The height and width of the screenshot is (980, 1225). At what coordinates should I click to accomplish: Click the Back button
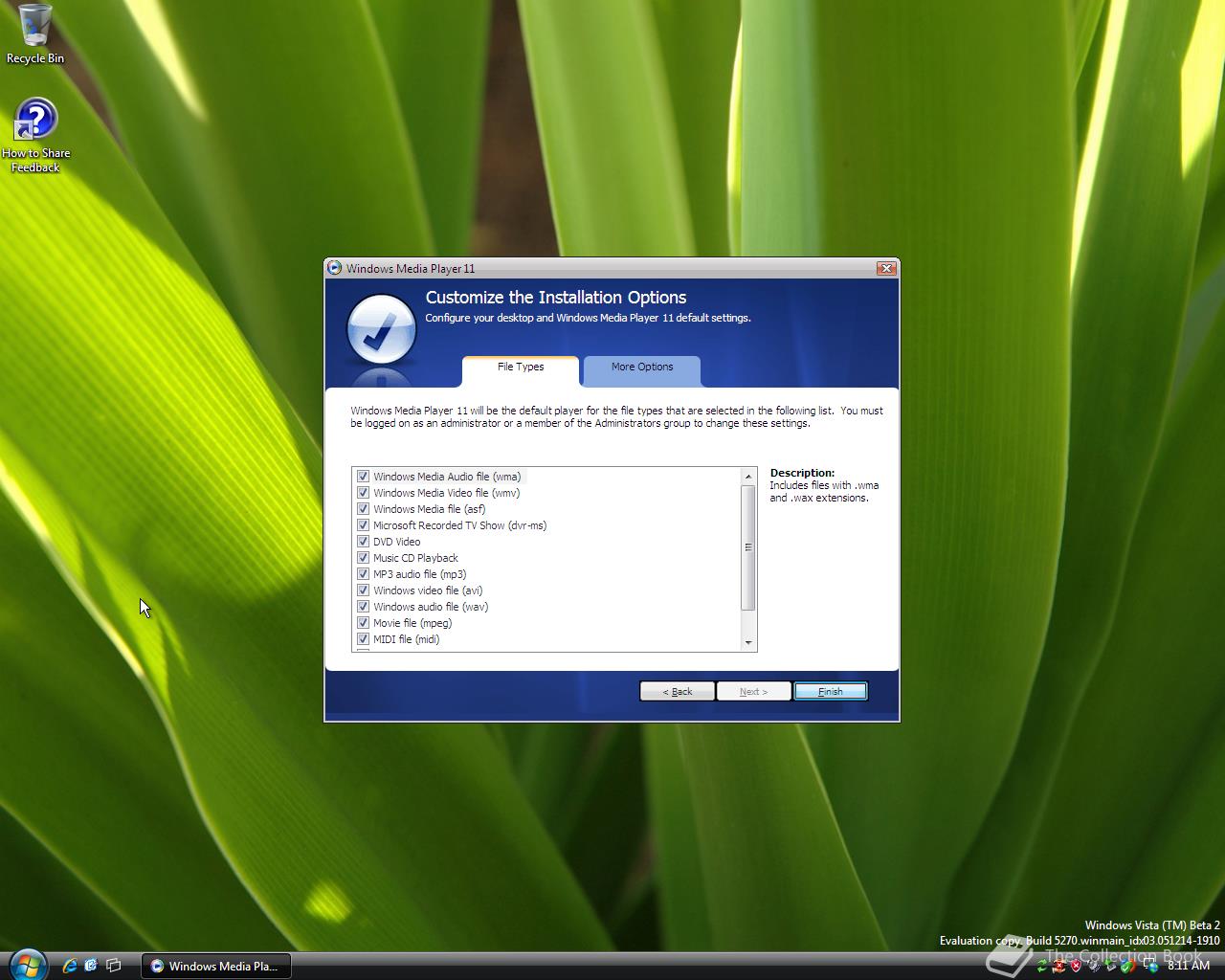[x=677, y=691]
